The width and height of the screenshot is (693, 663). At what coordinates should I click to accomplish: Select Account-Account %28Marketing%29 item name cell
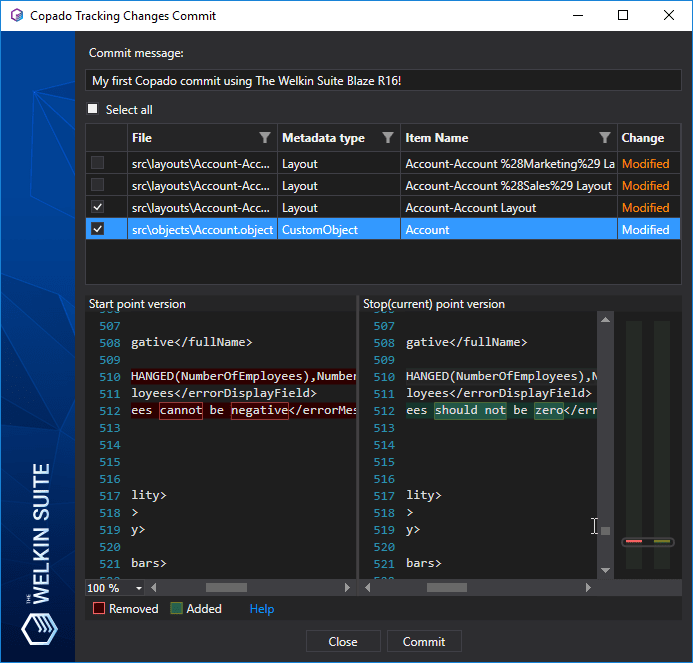[x=509, y=163]
